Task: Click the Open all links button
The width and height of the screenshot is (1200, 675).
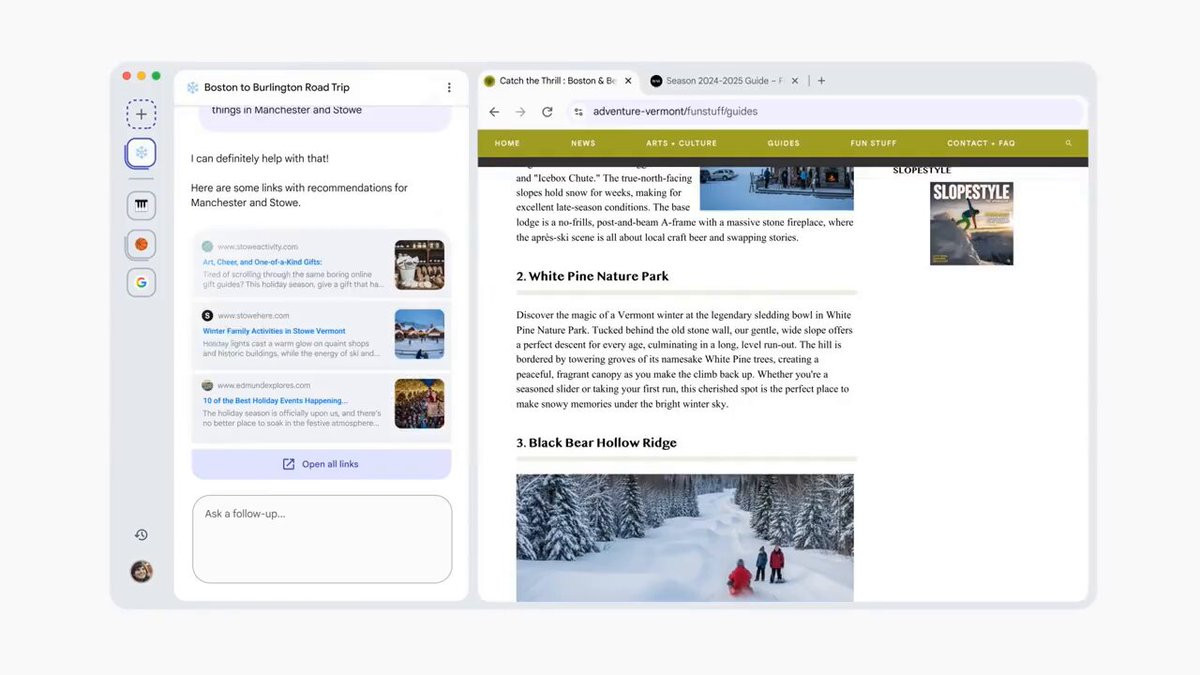Action: click(x=321, y=464)
